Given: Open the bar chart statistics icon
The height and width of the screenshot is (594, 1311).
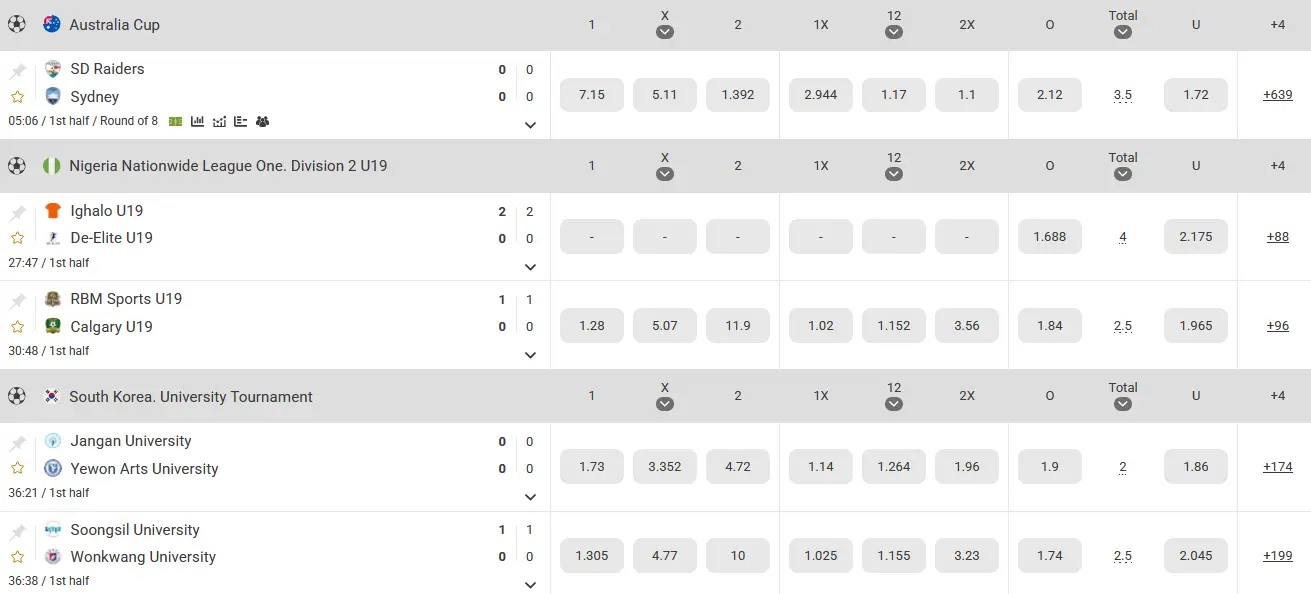Looking at the screenshot, I should 198,122.
